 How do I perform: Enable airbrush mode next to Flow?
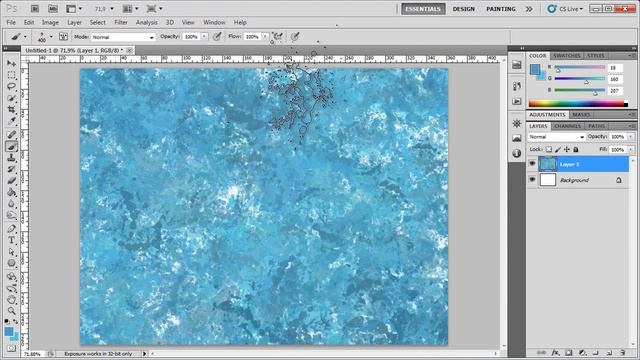[278, 37]
